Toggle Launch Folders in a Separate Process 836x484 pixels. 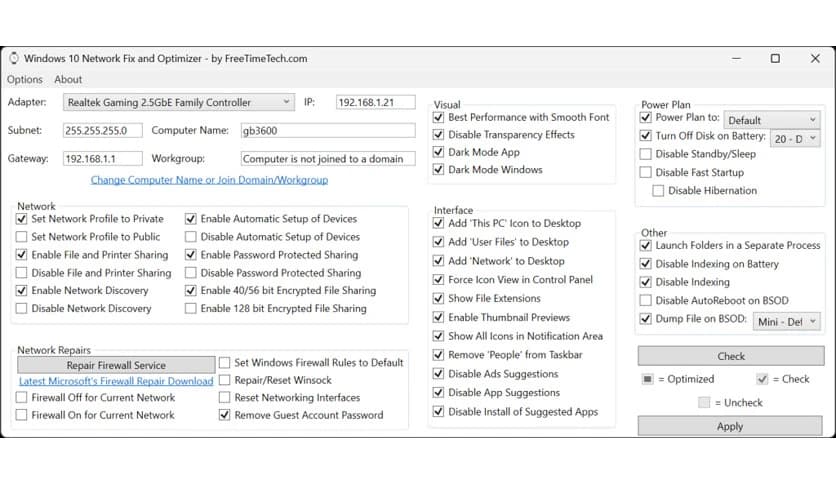coord(646,245)
